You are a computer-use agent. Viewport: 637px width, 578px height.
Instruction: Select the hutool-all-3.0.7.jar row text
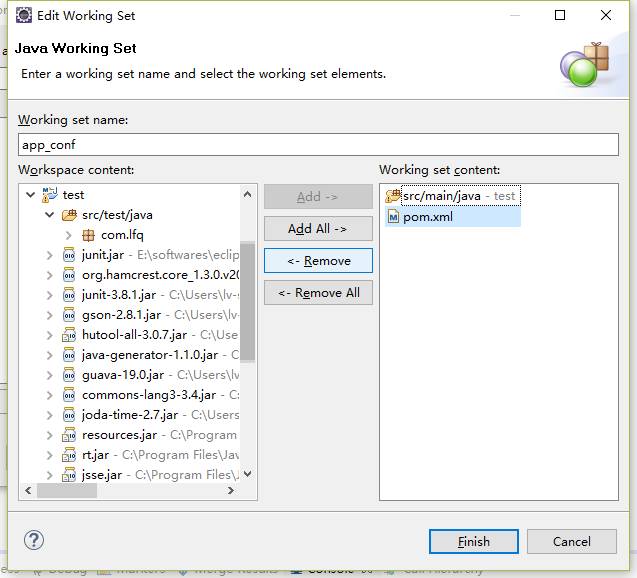pos(134,335)
